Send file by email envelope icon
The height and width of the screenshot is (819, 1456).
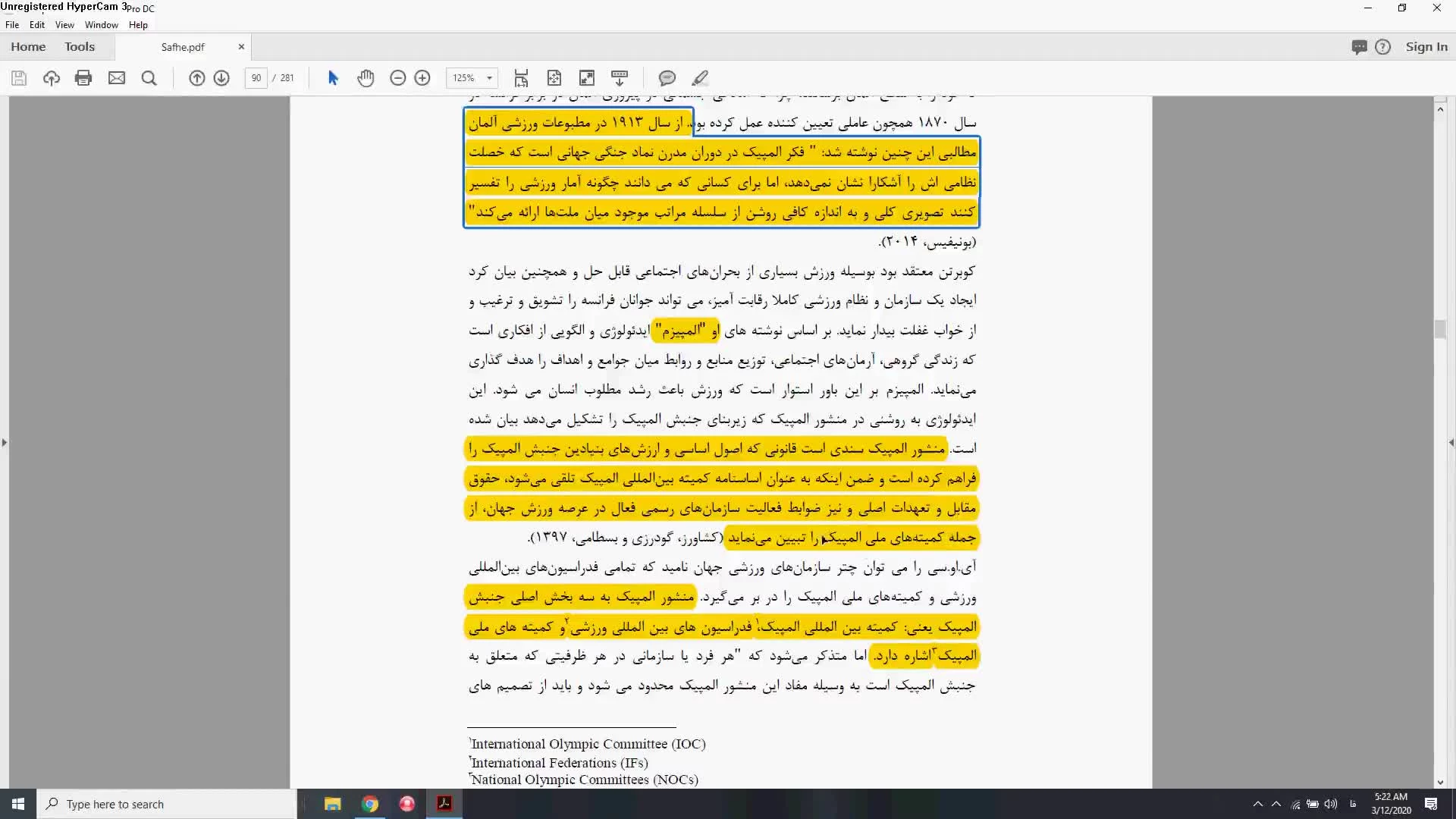[x=117, y=78]
